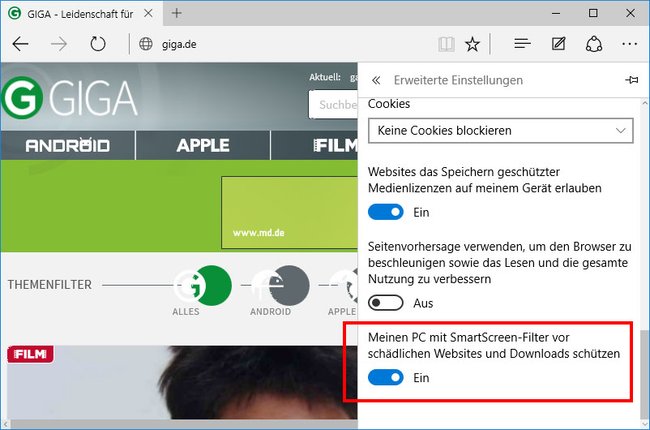Close the GIGA tab
The height and width of the screenshot is (430, 650).
point(148,13)
